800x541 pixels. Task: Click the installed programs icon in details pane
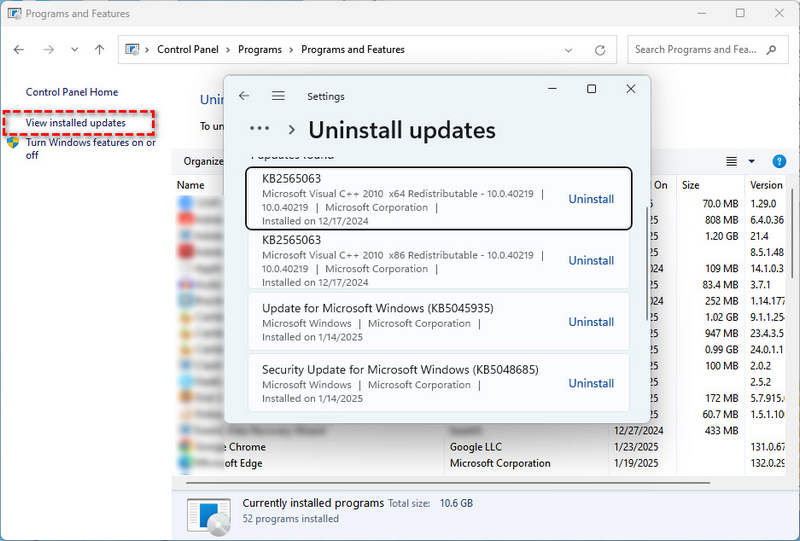pos(208,517)
